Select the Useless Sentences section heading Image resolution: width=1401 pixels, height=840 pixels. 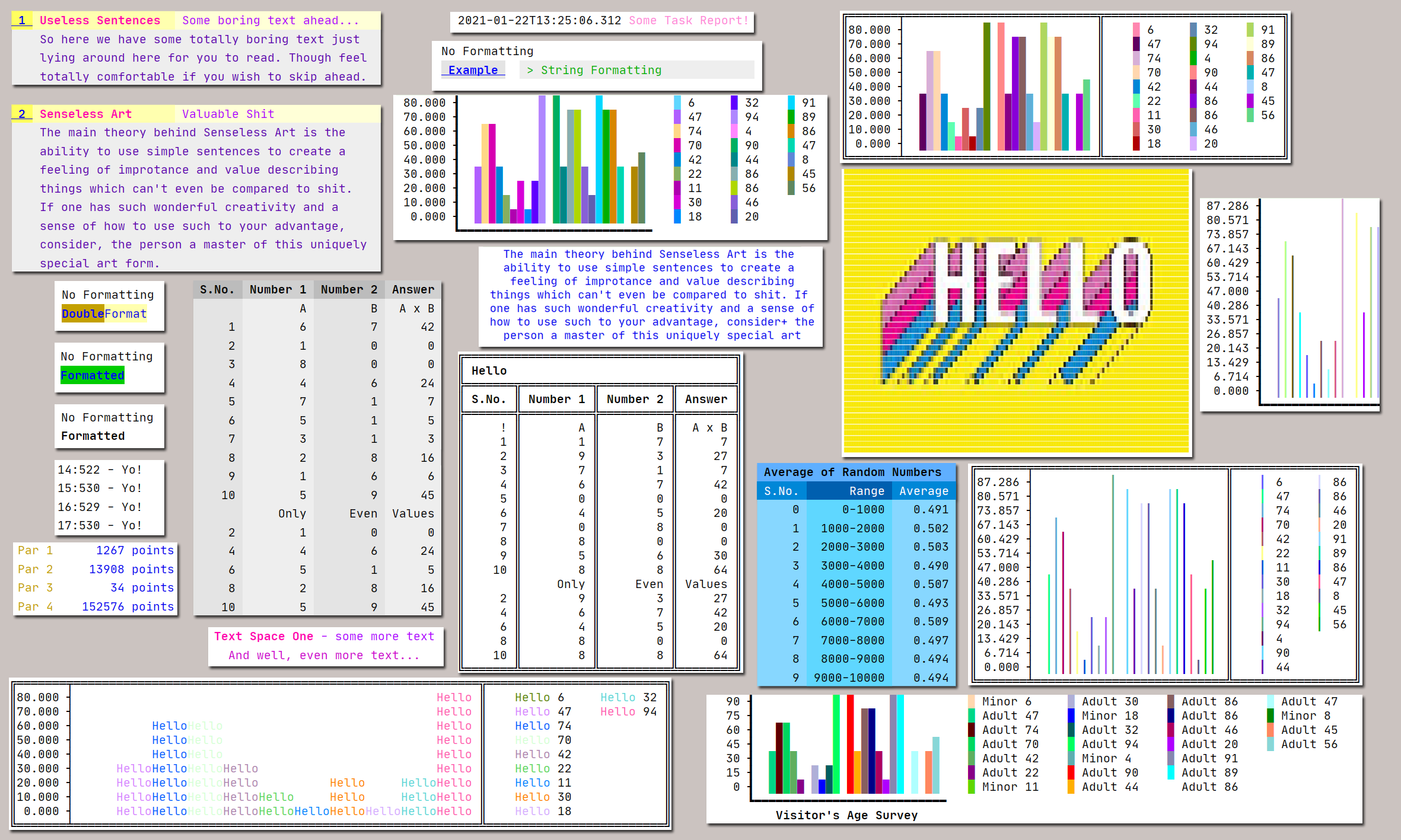pyautogui.click(x=100, y=20)
